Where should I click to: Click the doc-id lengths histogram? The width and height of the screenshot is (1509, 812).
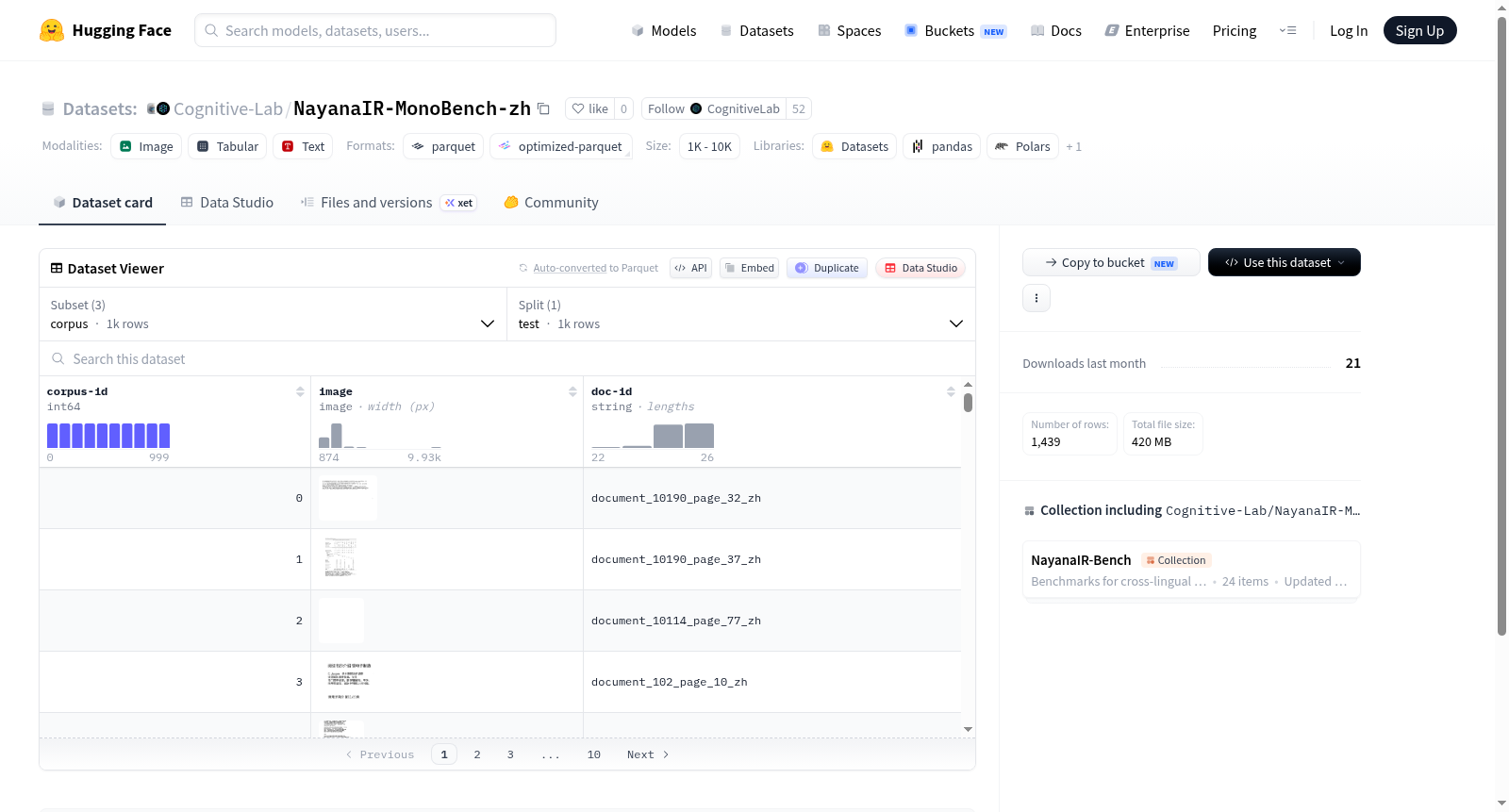[653, 436]
